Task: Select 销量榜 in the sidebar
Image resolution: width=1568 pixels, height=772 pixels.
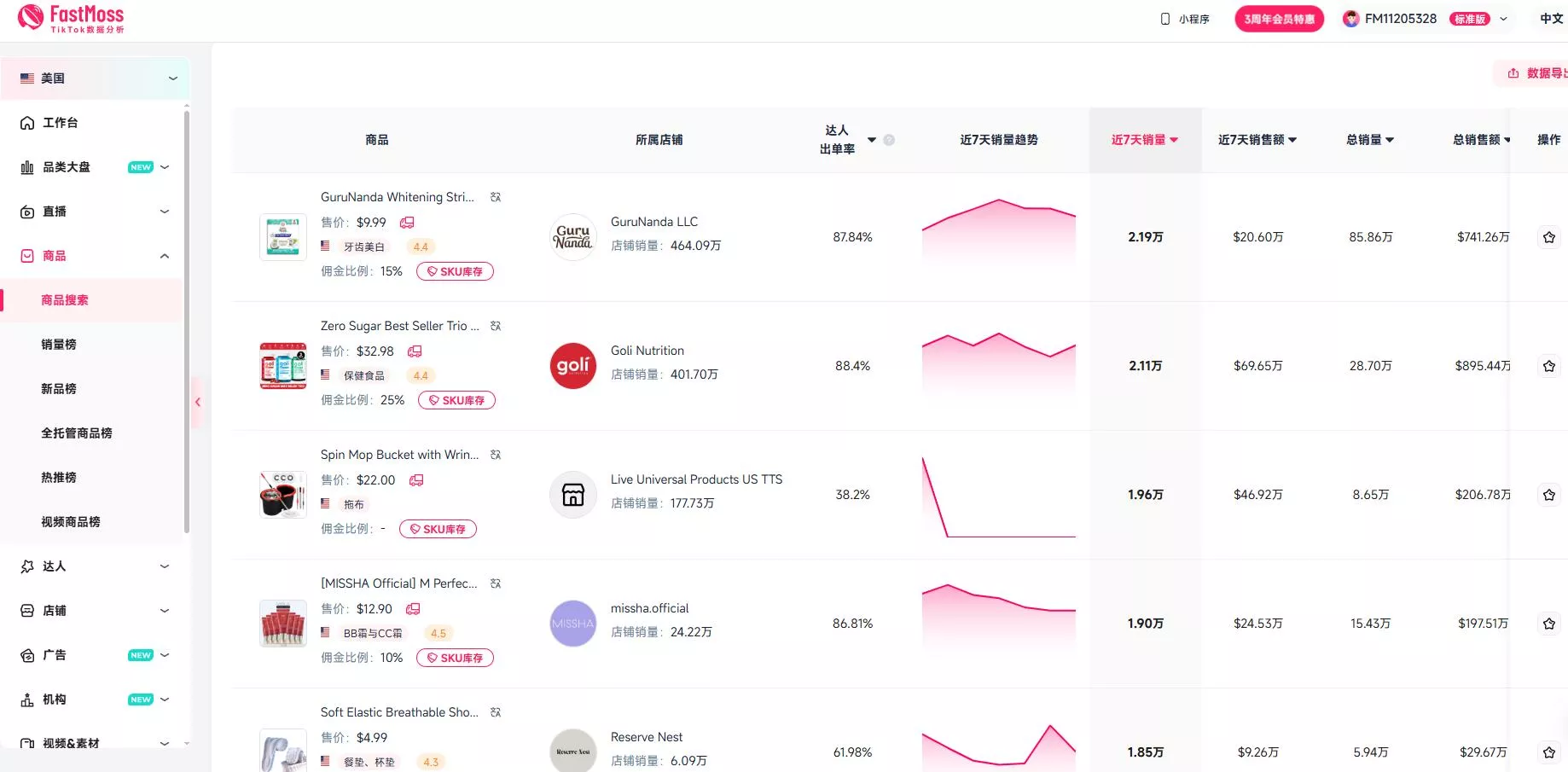Action: [x=59, y=345]
